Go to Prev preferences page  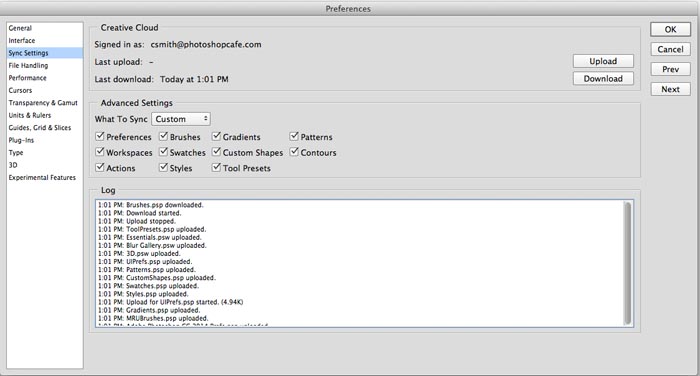pyautogui.click(x=670, y=69)
